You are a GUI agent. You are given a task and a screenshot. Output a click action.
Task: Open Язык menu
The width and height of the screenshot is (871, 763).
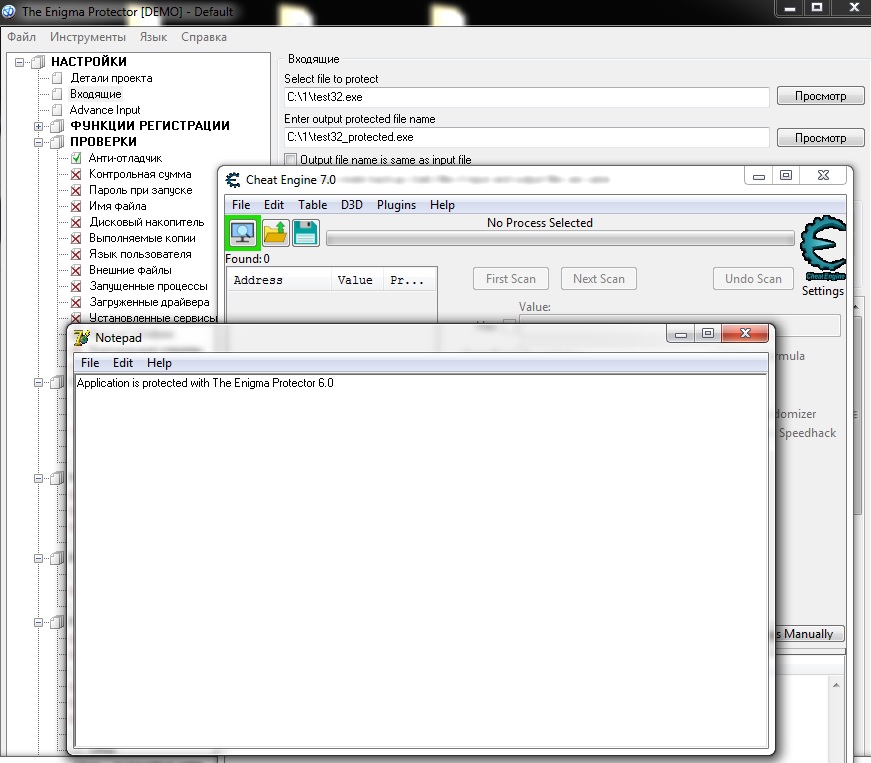click(x=153, y=37)
